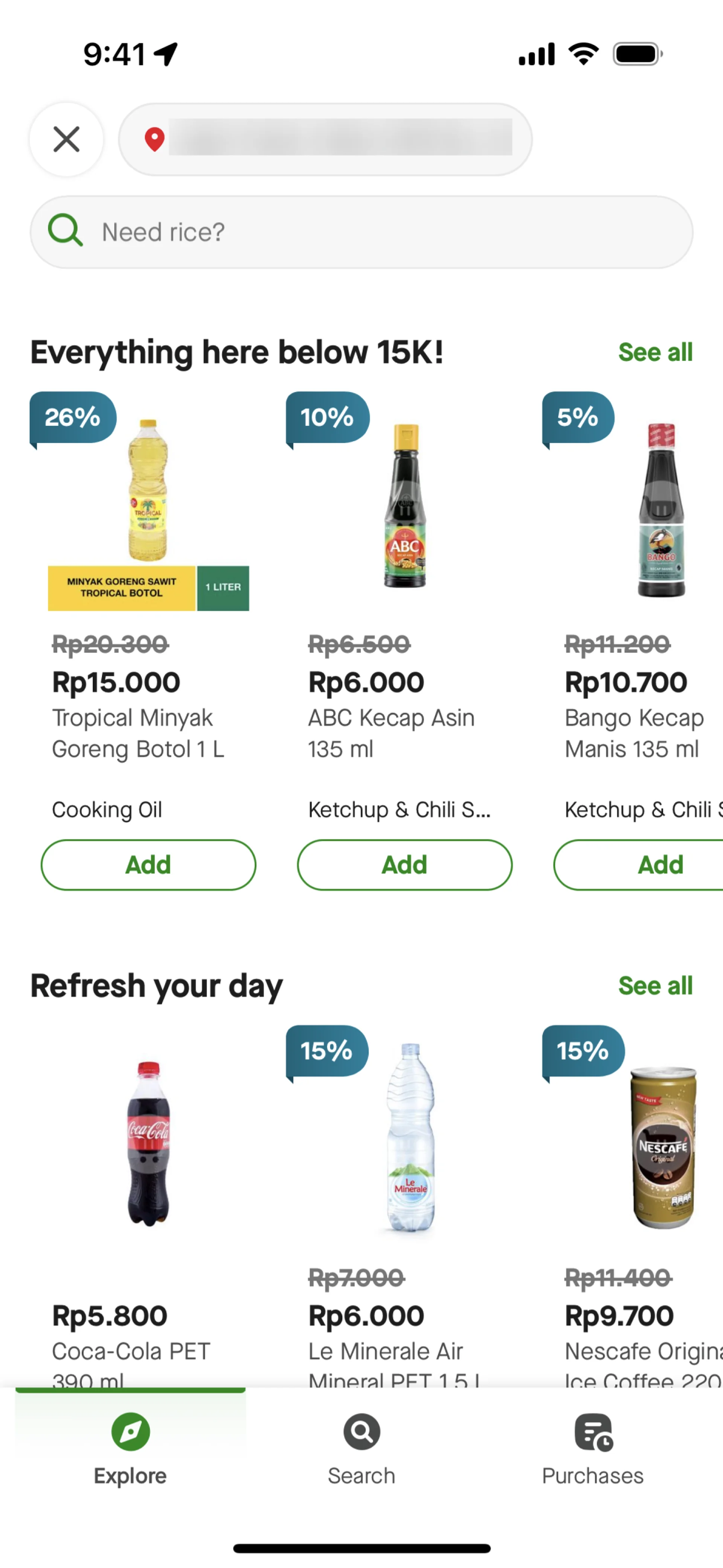See all items below 15K
This screenshot has height=1568, width=723.
point(655,352)
